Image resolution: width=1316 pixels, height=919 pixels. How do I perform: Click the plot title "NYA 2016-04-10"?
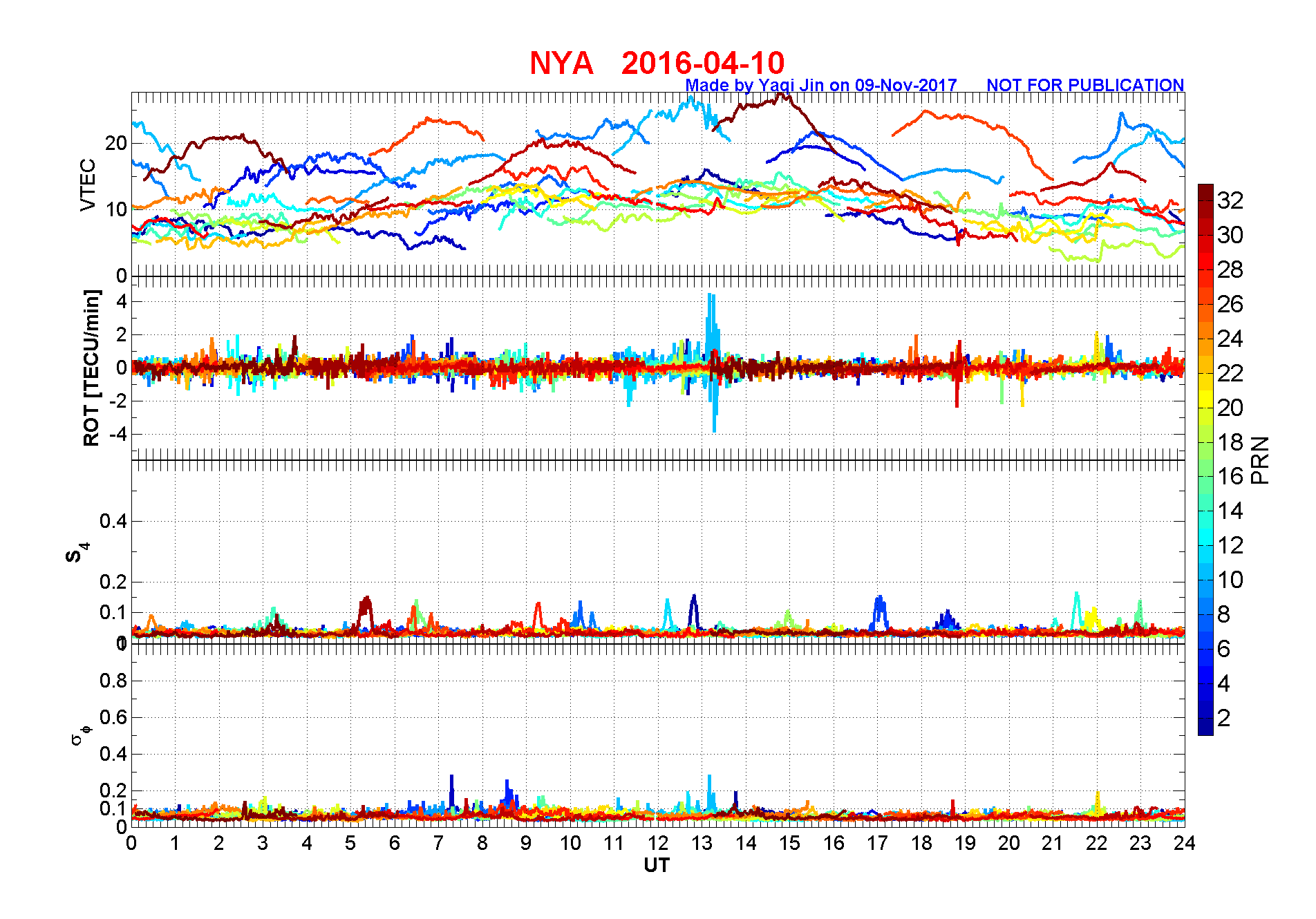[657, 63]
